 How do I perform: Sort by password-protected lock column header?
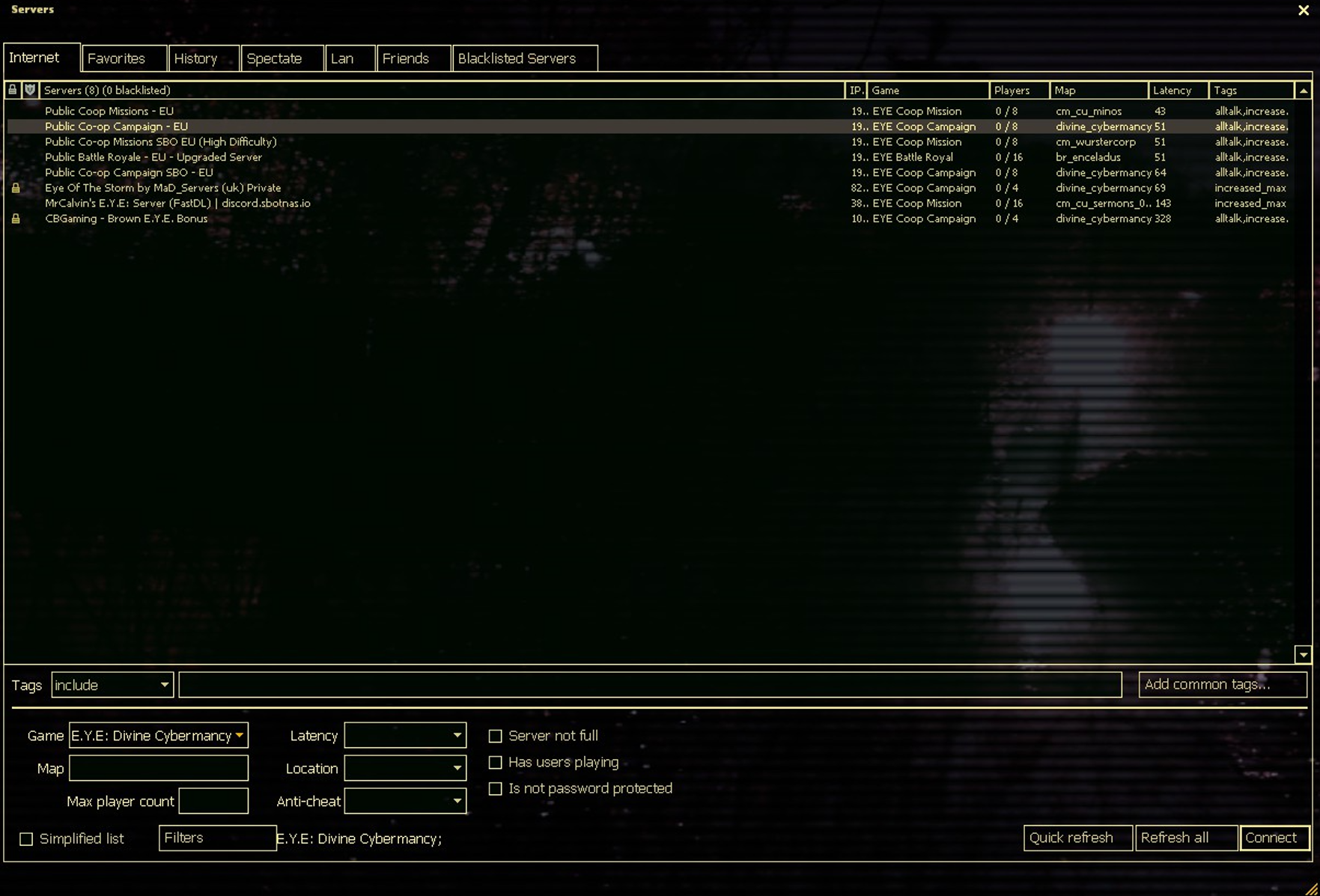[x=13, y=90]
